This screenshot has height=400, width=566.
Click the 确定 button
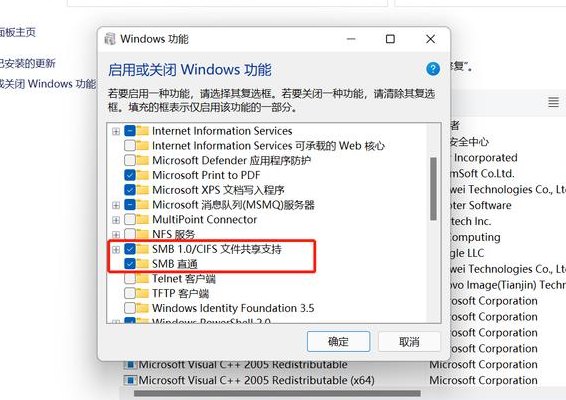pos(338,342)
